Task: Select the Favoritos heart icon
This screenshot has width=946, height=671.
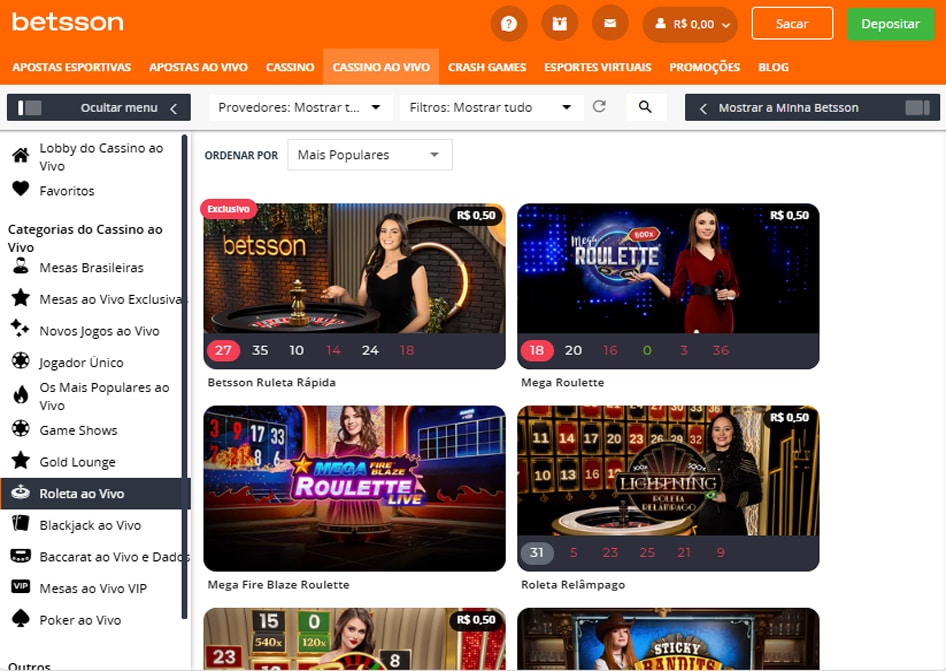Action: coord(60,190)
